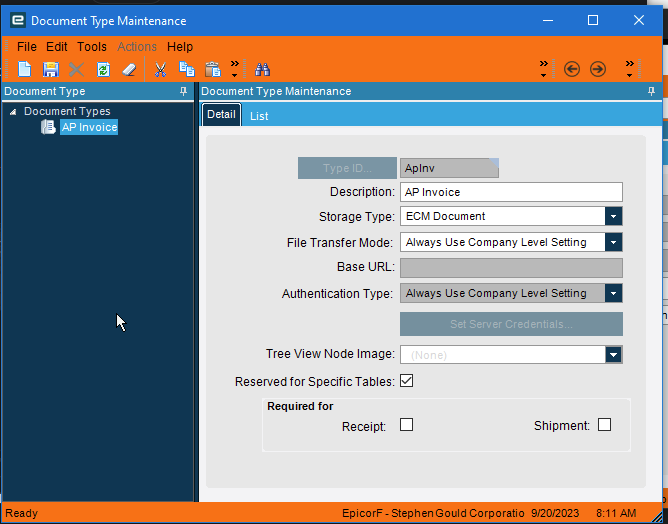
Task: Check the Shipment required checkbox
Action: (x=605, y=425)
